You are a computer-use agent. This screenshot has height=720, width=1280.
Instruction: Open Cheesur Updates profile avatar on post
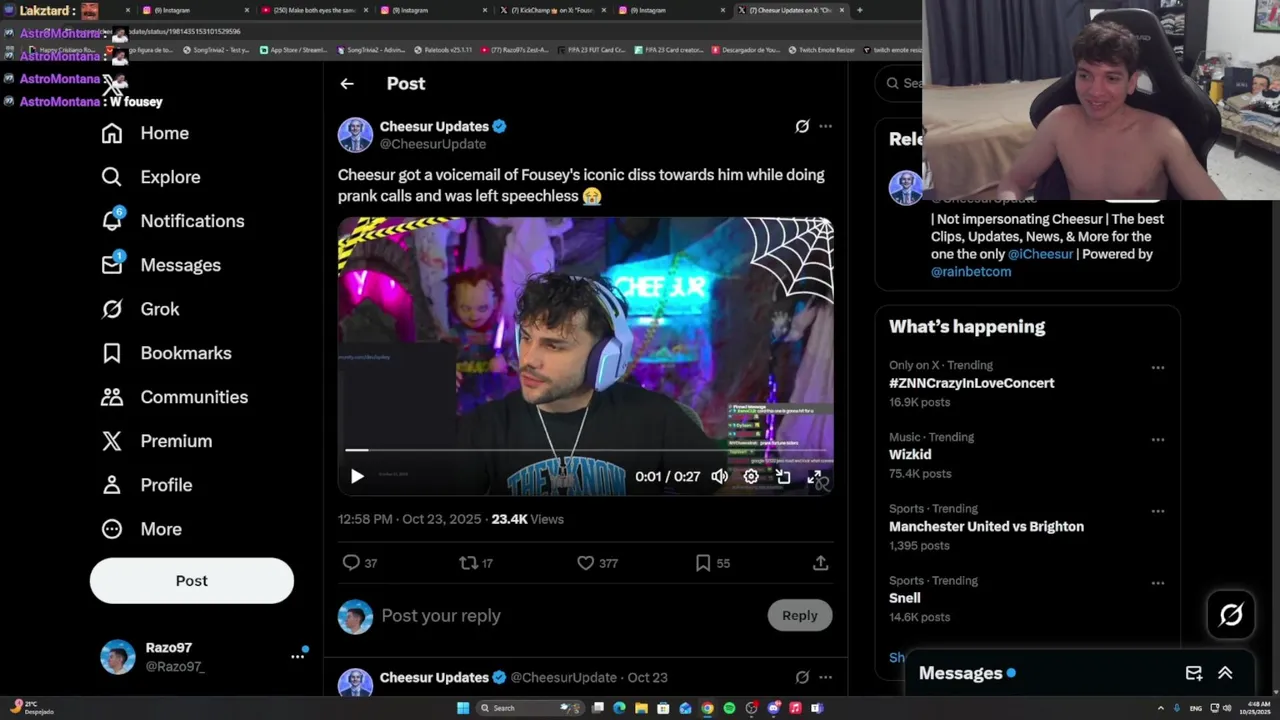(355, 135)
